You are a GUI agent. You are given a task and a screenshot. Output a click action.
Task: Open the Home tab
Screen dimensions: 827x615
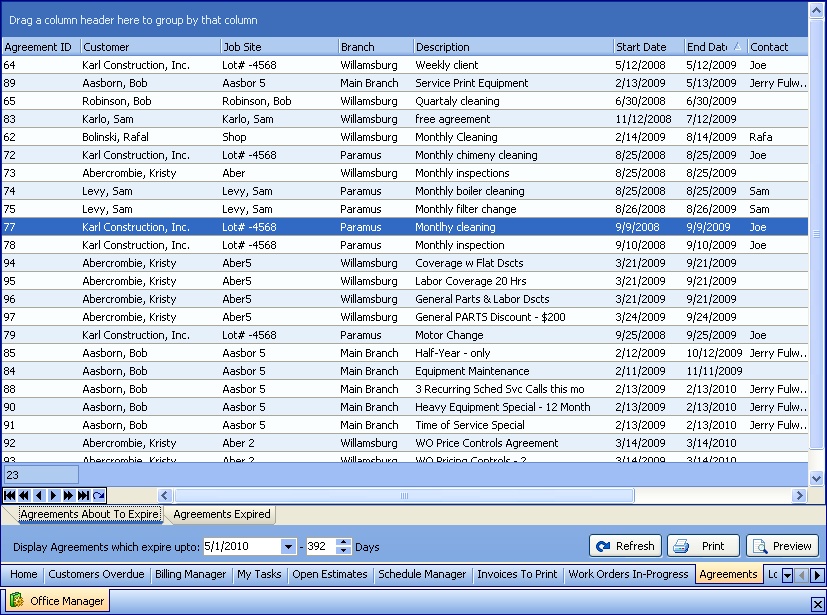24,574
